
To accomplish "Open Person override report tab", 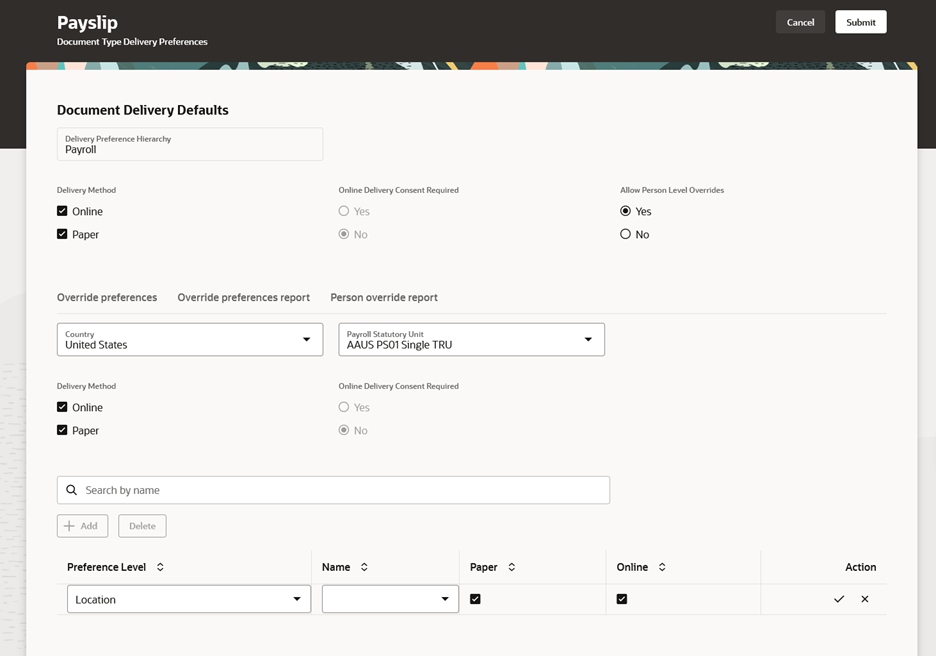I will point(384,297).
